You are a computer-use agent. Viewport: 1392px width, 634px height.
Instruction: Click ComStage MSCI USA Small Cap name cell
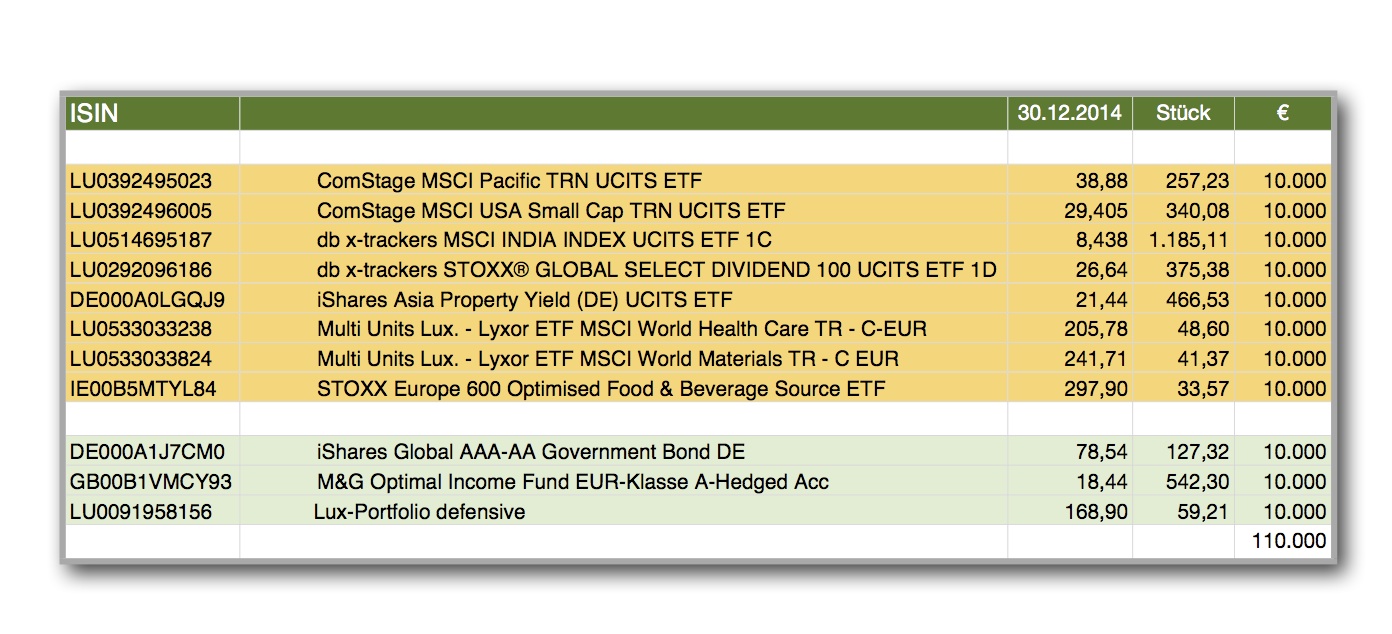(551, 211)
